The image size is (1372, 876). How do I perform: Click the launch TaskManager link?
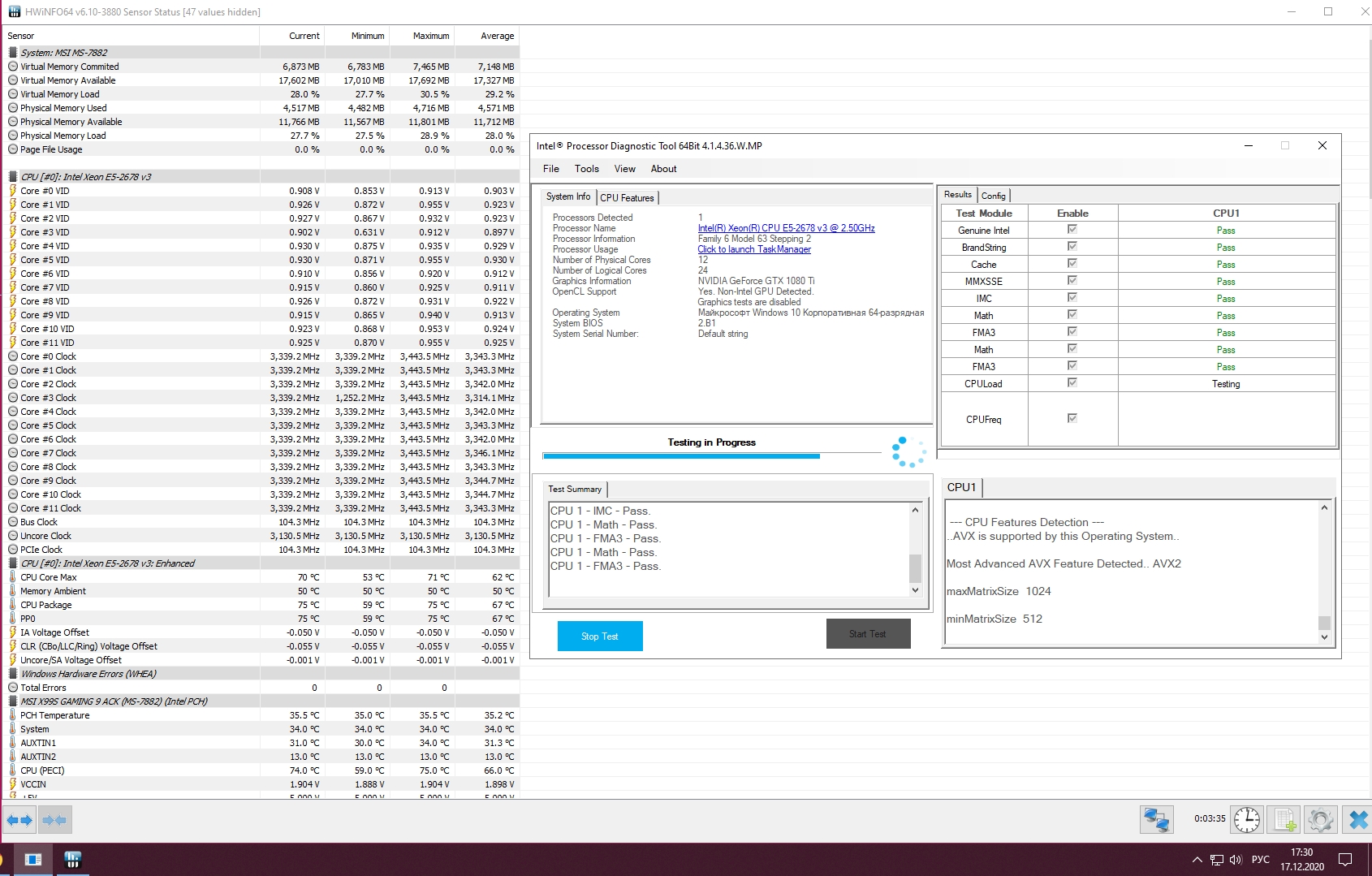pos(754,249)
